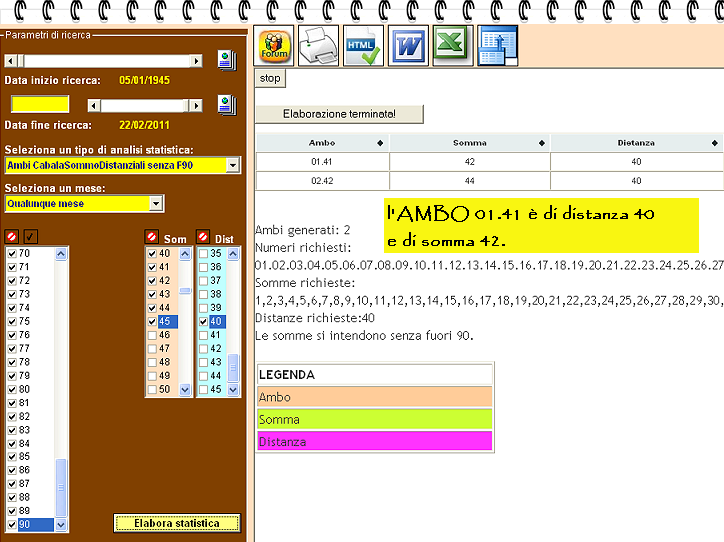The image size is (724, 542).
Task: Export results to Excel spreadsheet icon
Action: [451, 46]
